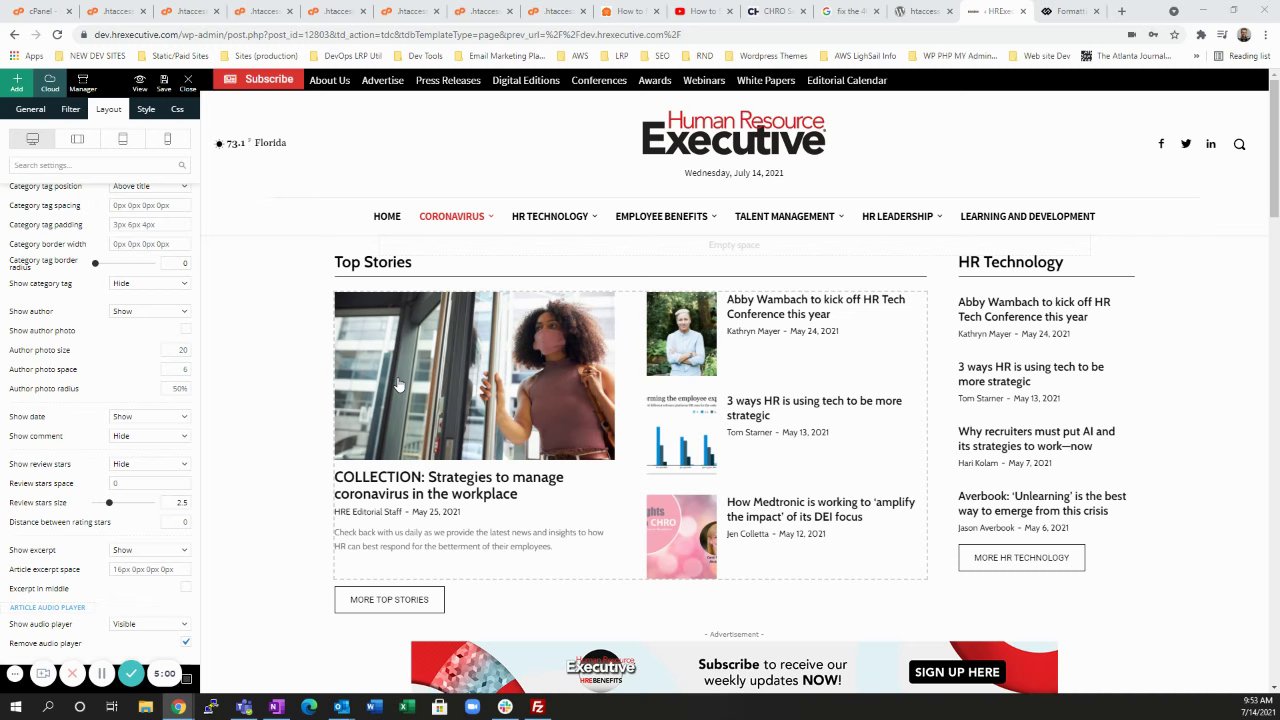The height and width of the screenshot is (720, 1280).
Task: Click the Sign Up Here banner button
Action: coord(957,672)
